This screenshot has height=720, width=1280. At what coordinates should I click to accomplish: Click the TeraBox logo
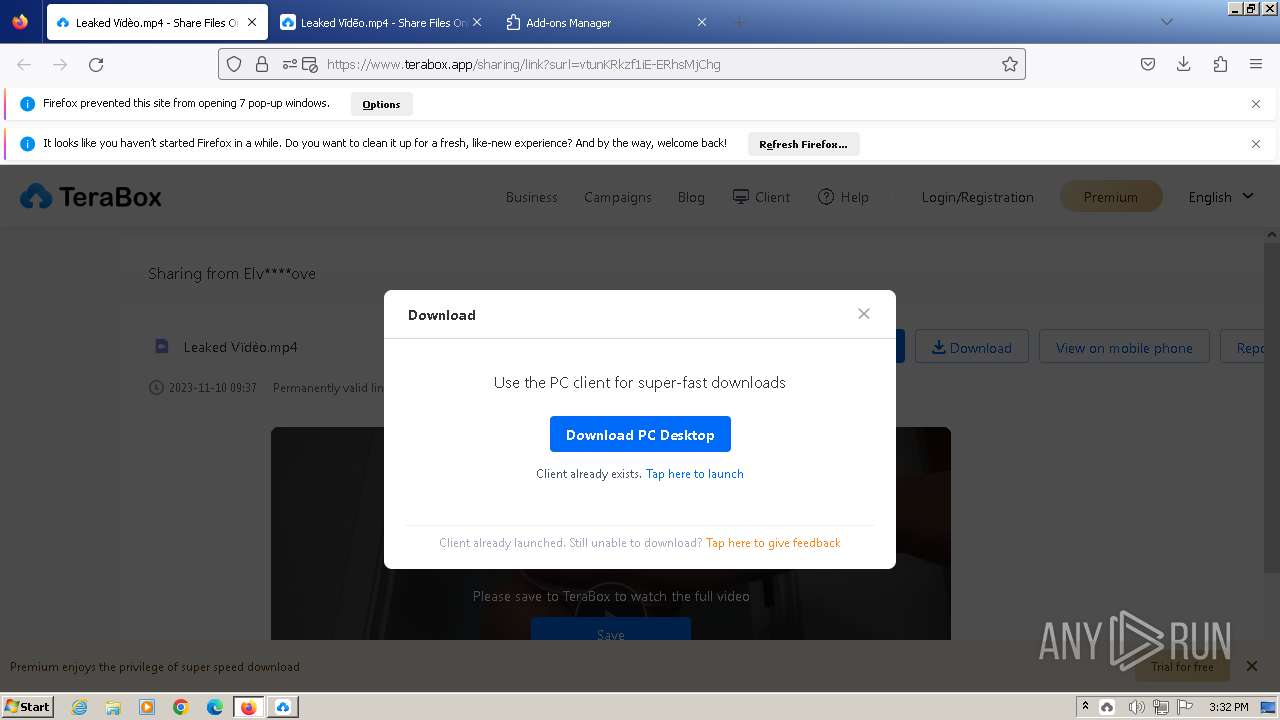(91, 197)
